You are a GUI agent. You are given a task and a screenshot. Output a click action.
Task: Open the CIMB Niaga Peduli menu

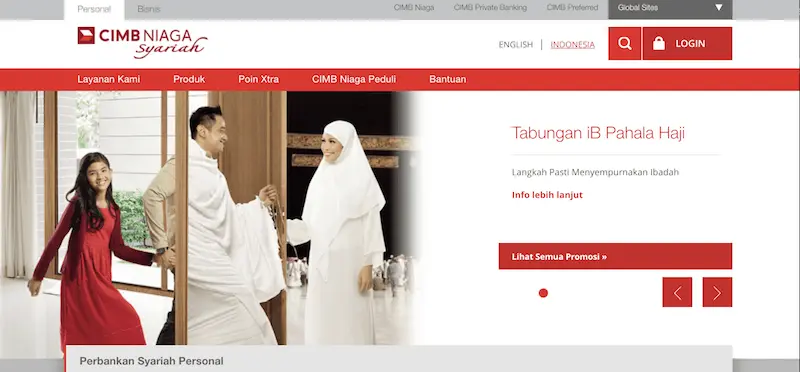coord(354,79)
